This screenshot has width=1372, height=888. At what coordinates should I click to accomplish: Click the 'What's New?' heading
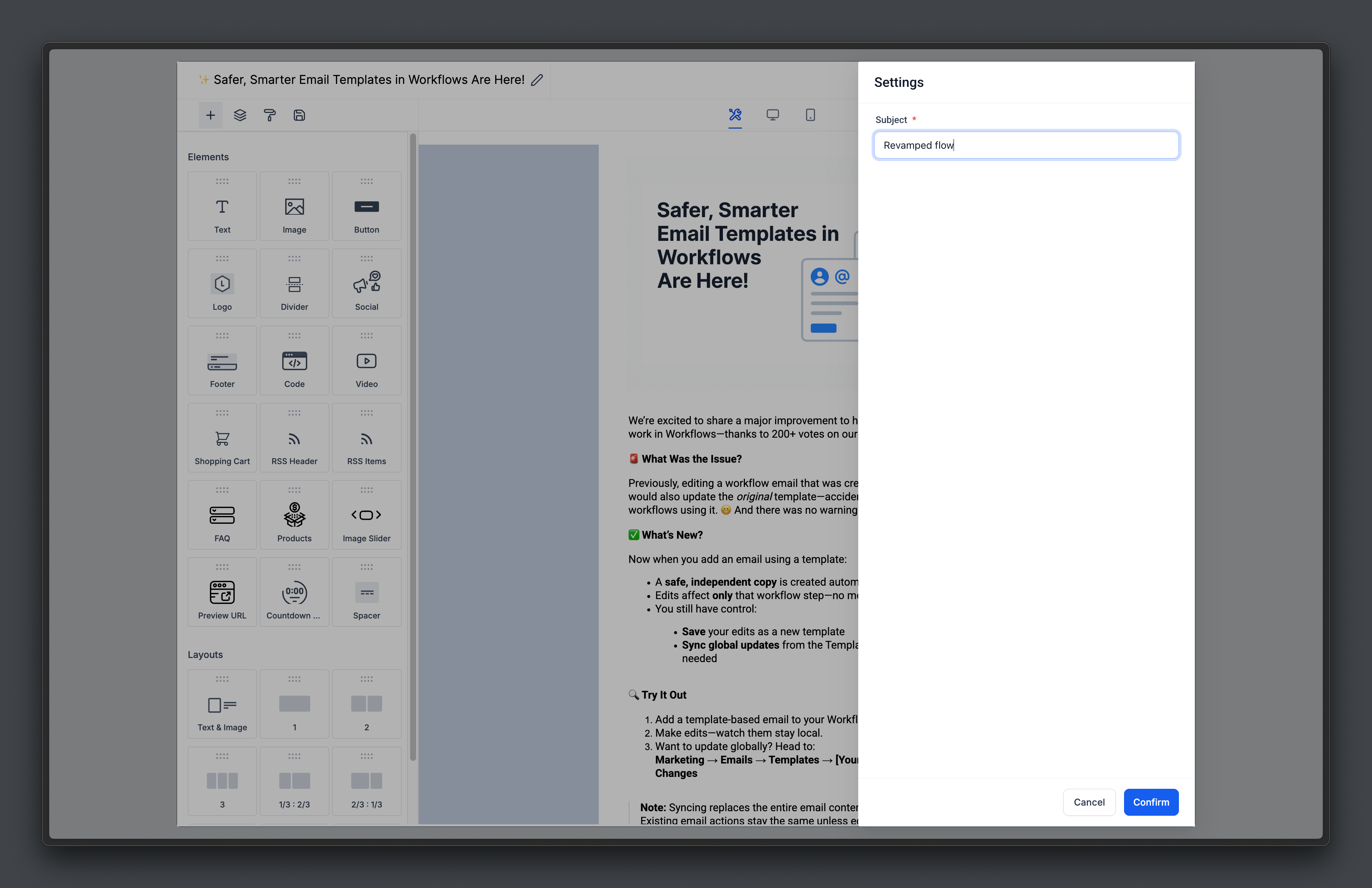coord(672,535)
